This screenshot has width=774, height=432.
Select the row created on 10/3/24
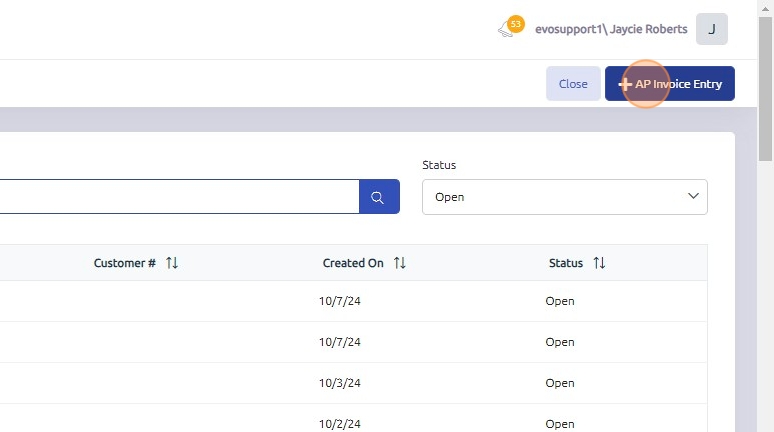point(340,383)
